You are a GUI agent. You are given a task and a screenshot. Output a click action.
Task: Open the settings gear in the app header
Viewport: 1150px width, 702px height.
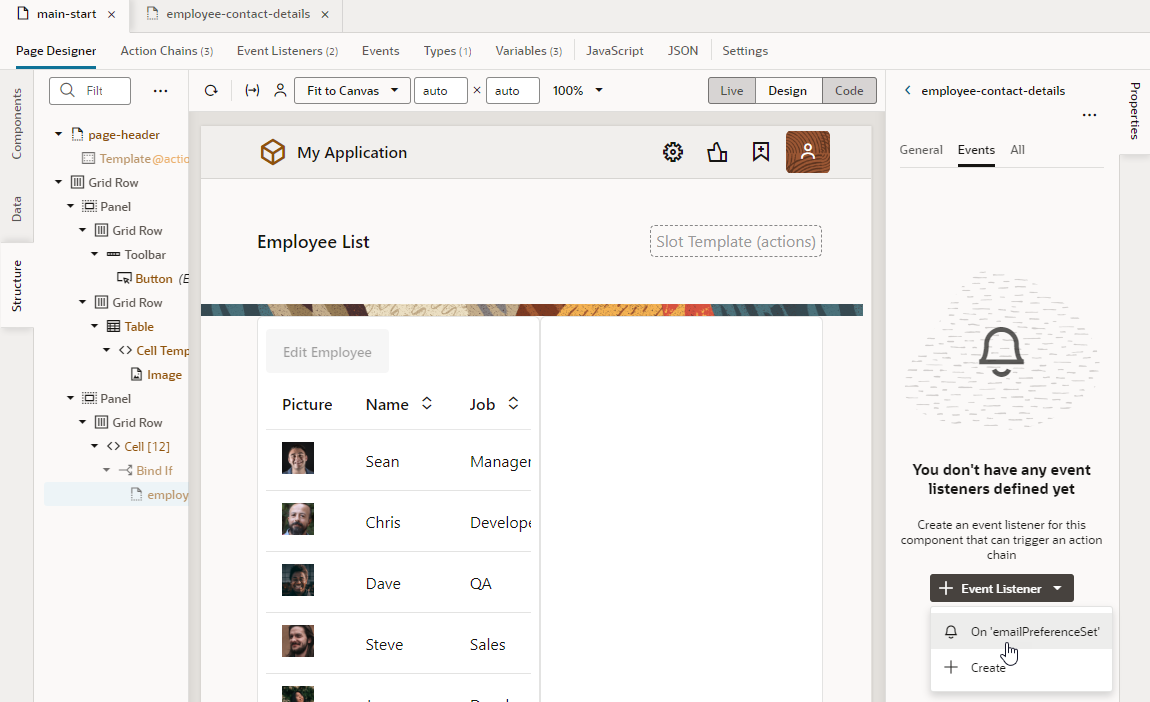pos(673,153)
